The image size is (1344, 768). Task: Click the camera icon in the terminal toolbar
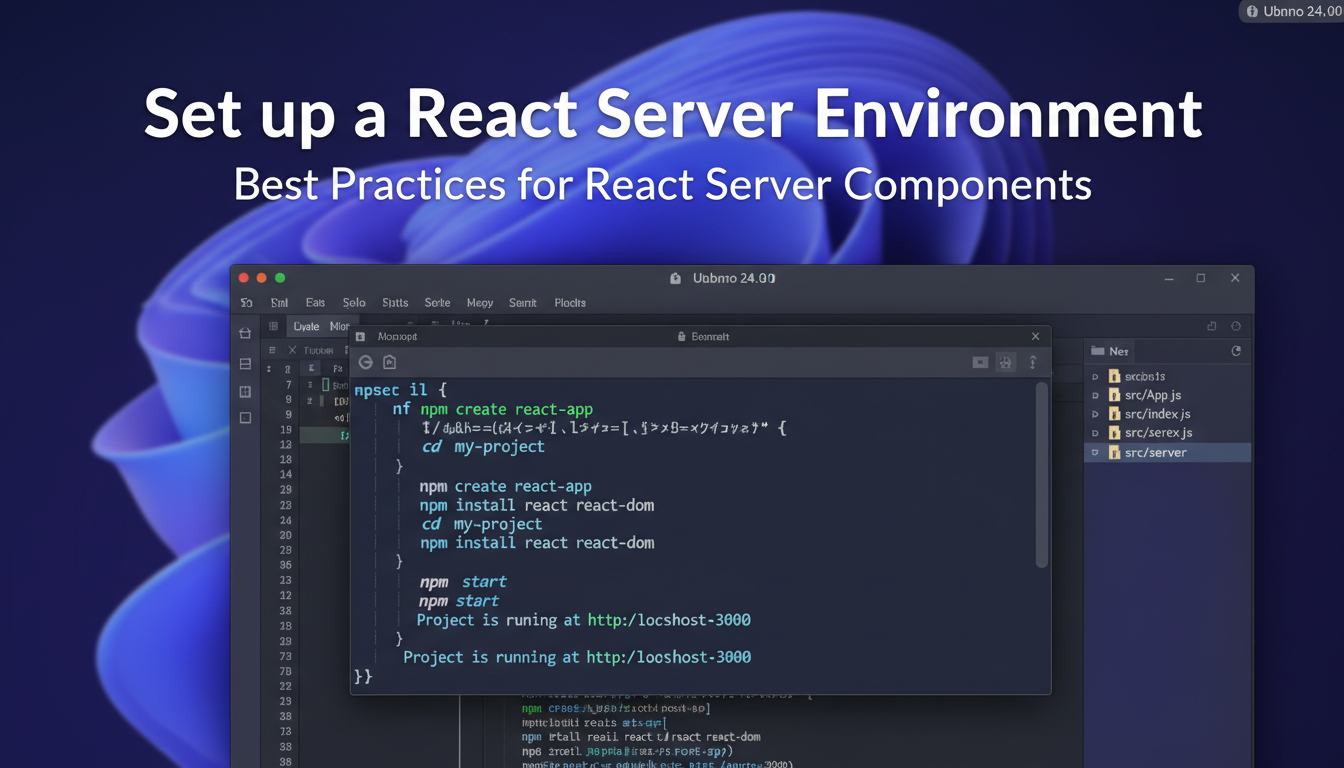click(980, 362)
